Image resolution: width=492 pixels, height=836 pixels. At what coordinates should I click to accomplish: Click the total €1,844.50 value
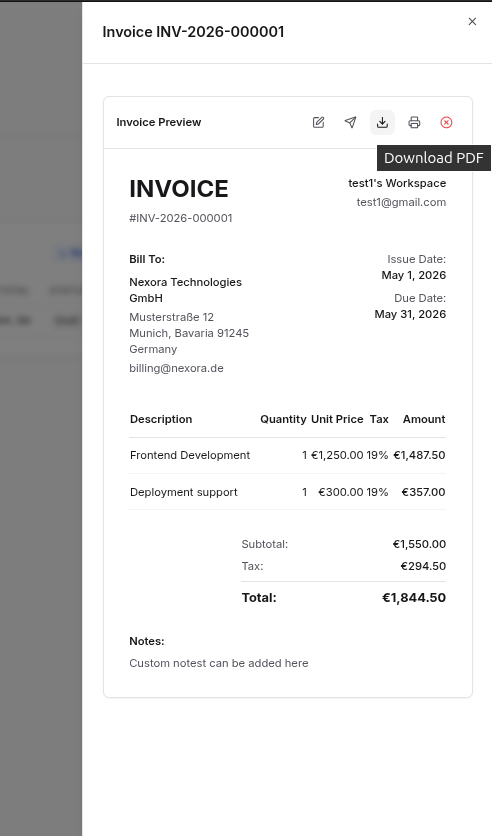414,598
